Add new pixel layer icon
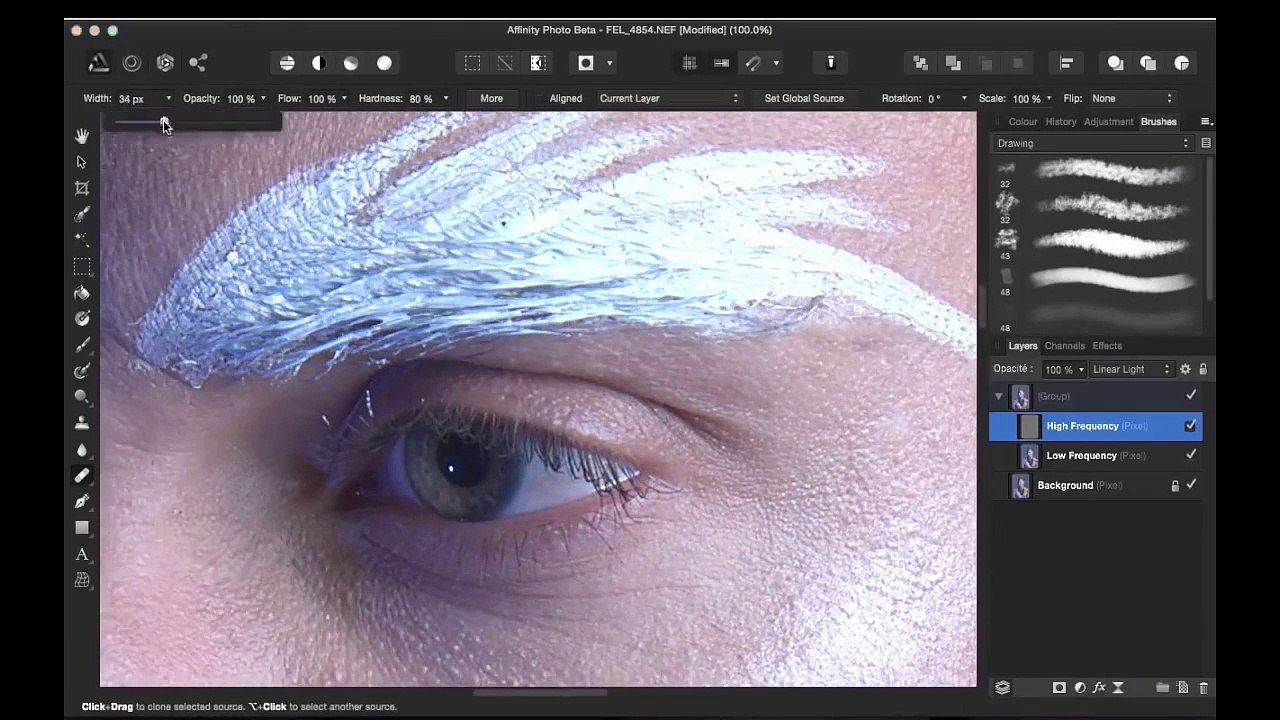1280x720 pixels. coord(1183,688)
